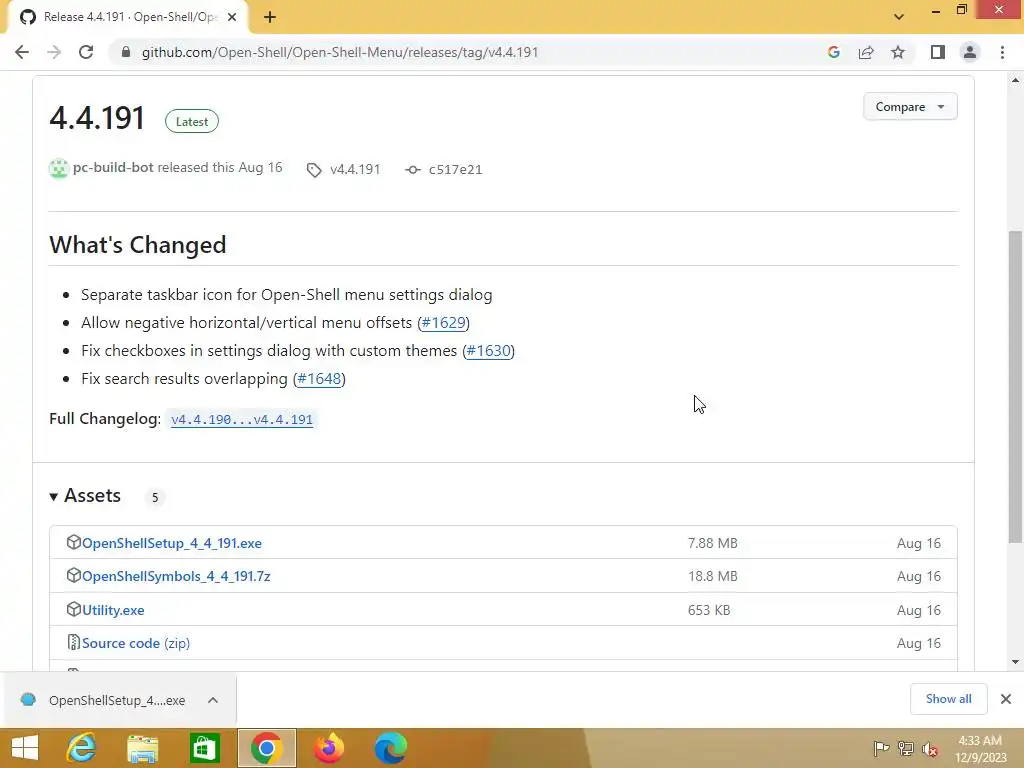
Task: Open pull request #1630
Action: click(x=488, y=351)
